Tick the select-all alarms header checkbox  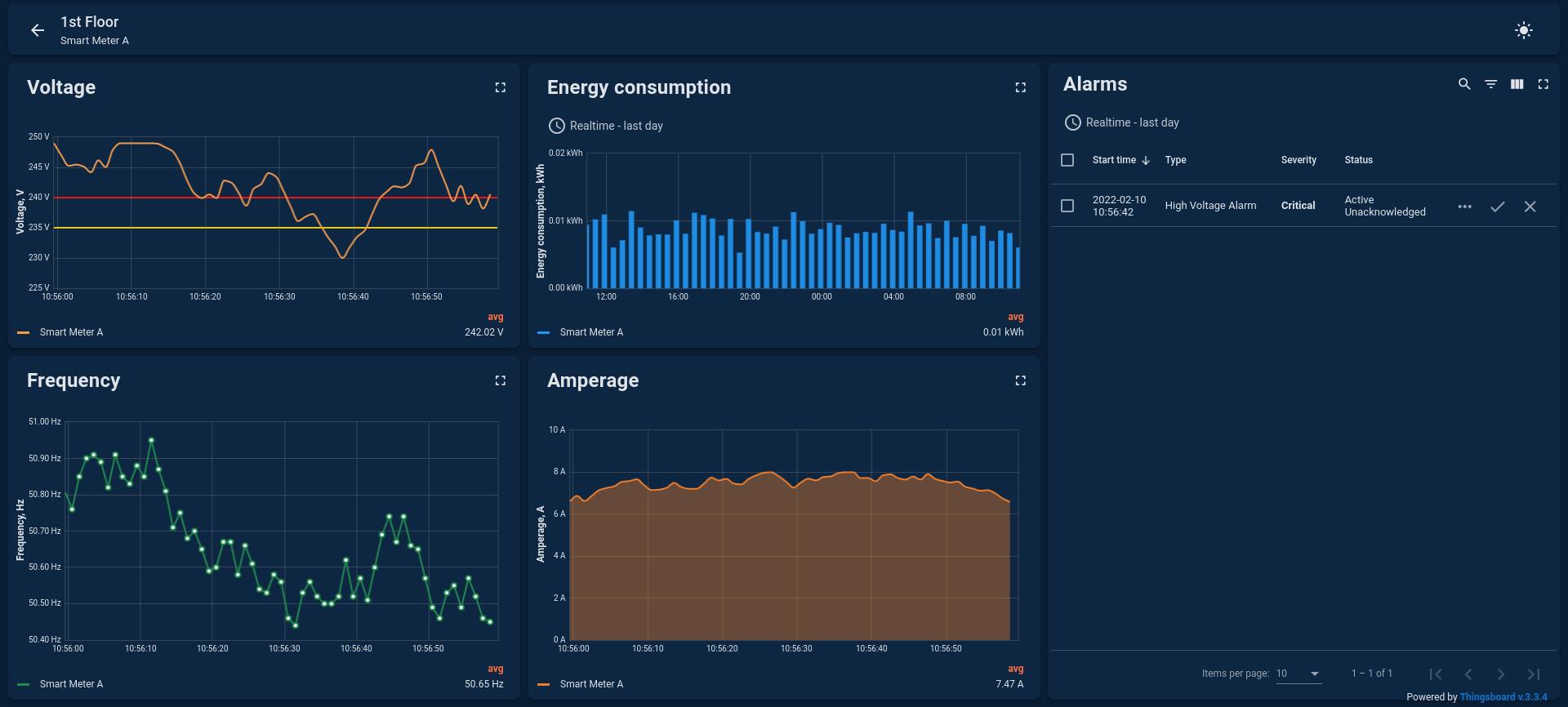point(1067,160)
